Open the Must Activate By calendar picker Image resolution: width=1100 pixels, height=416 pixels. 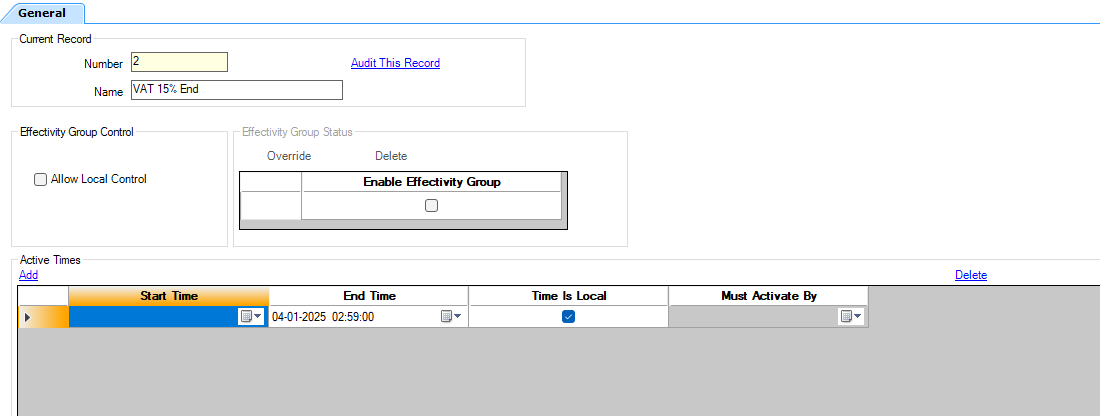coord(851,317)
